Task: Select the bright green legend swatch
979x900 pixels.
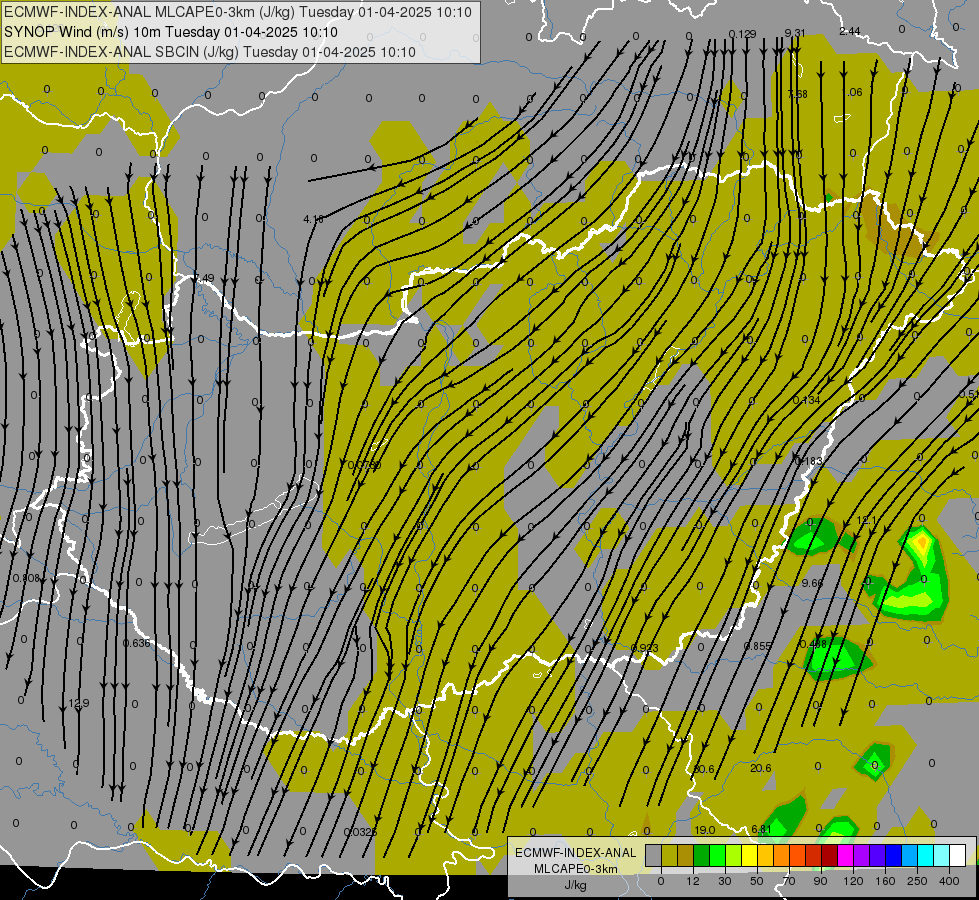Action: pos(717,856)
